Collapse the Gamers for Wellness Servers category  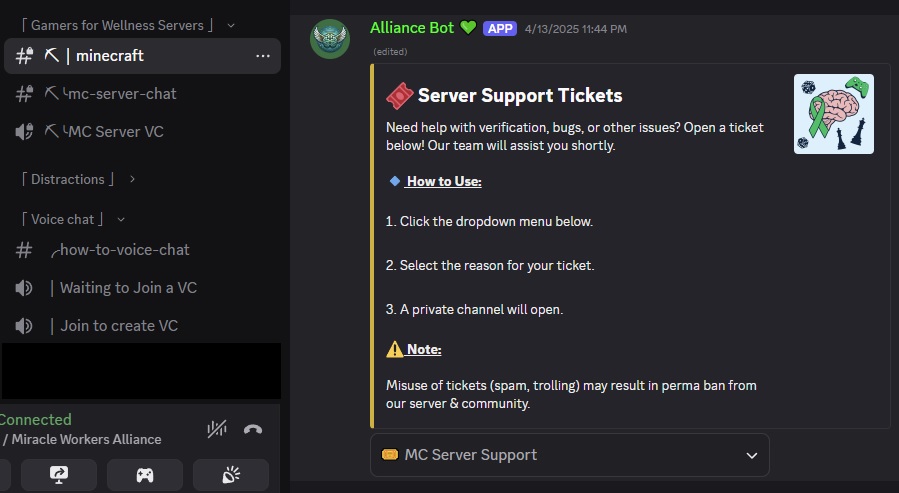point(127,25)
